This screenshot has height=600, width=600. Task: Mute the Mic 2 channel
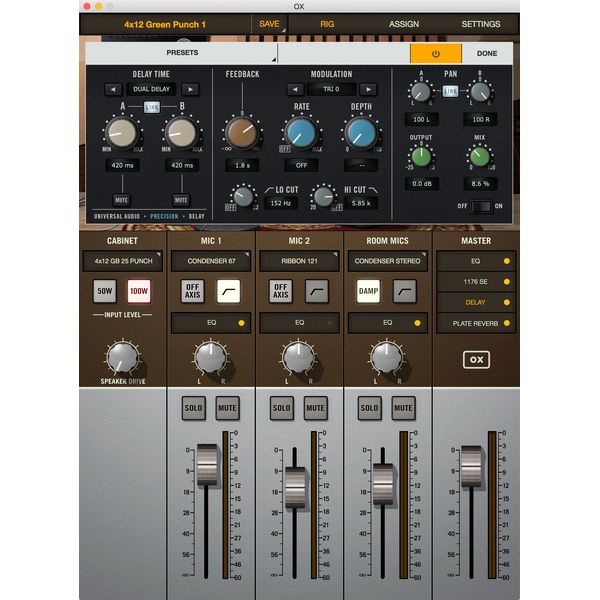point(315,408)
